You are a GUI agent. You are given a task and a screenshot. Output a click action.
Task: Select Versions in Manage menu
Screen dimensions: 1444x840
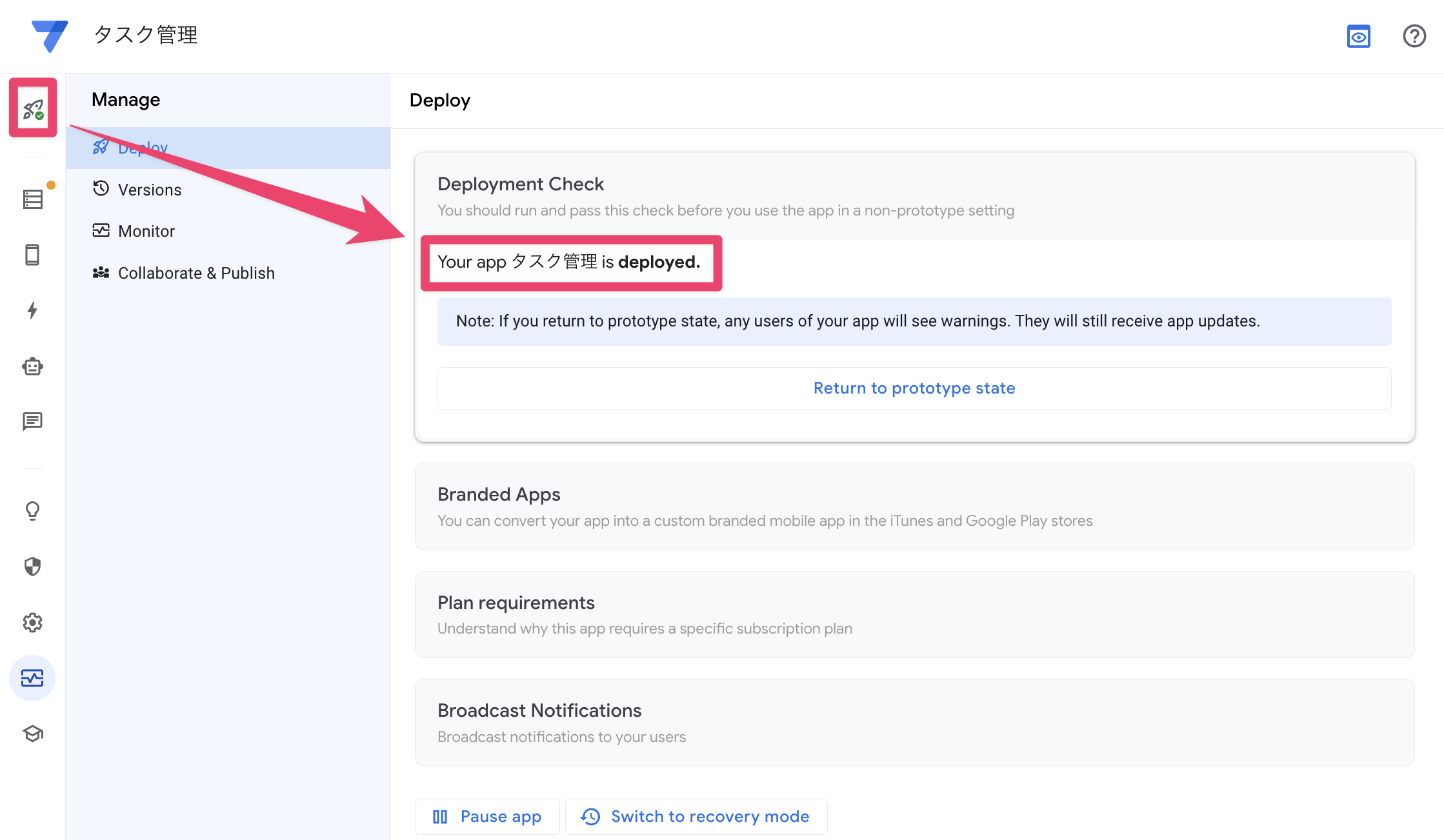point(150,190)
